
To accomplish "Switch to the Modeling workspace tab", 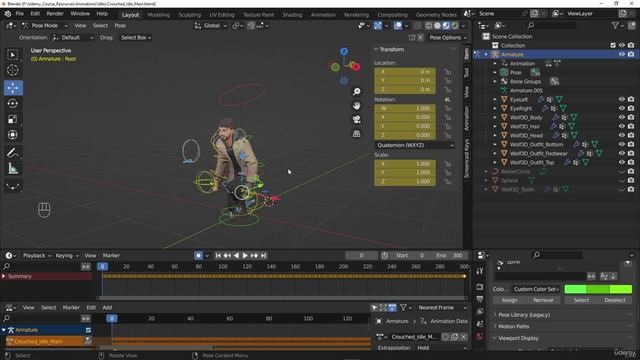I will [x=158, y=15].
